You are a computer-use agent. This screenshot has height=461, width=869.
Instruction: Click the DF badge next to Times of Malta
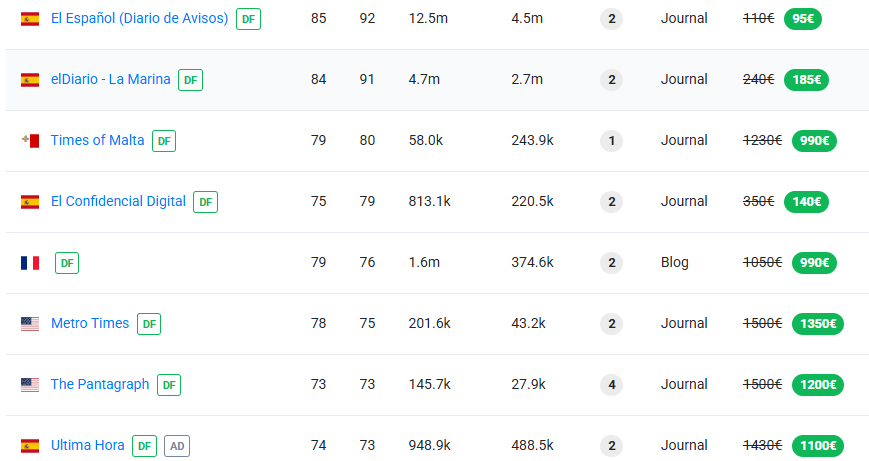pos(164,141)
